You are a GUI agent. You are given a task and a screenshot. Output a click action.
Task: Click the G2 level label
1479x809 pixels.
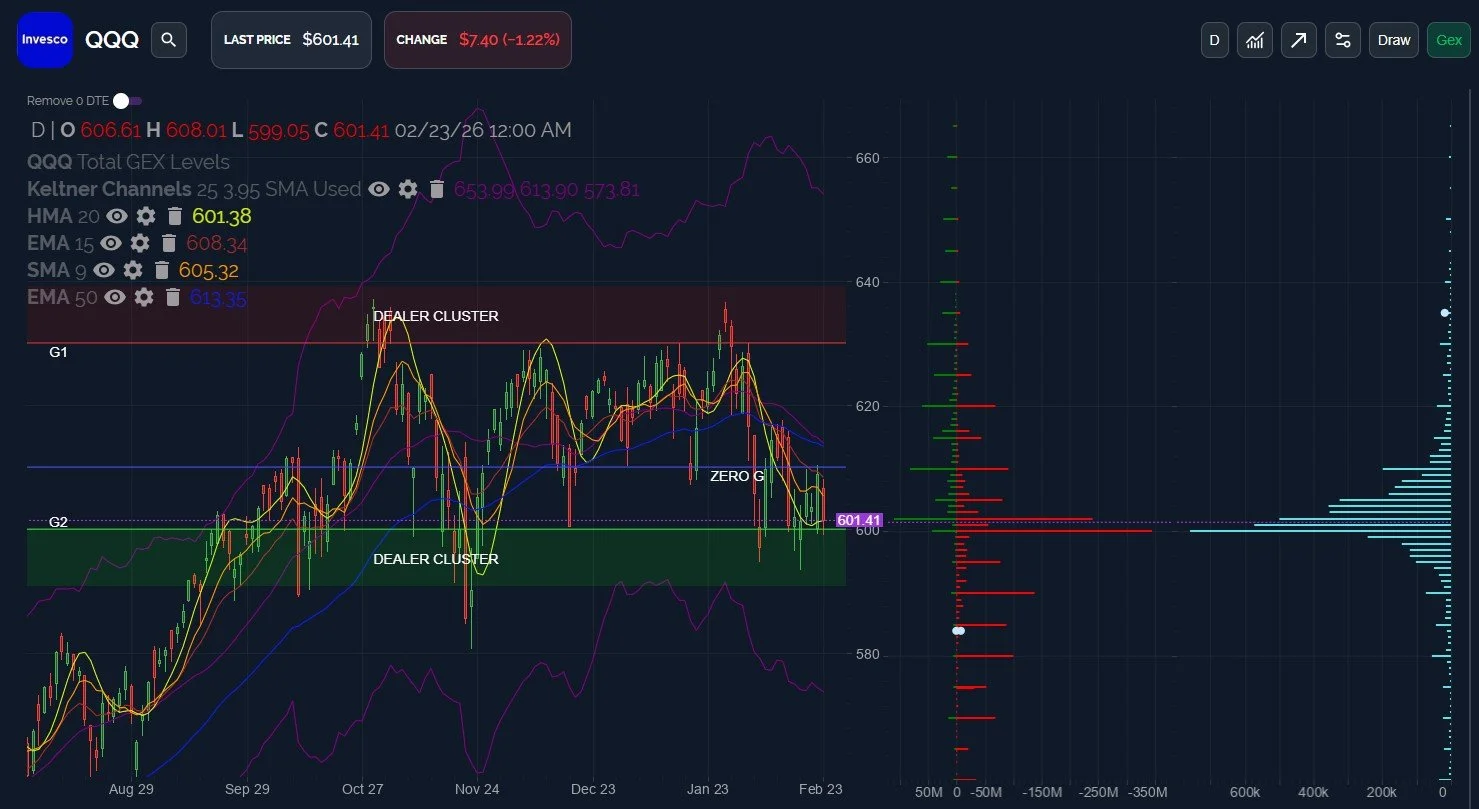(58, 522)
